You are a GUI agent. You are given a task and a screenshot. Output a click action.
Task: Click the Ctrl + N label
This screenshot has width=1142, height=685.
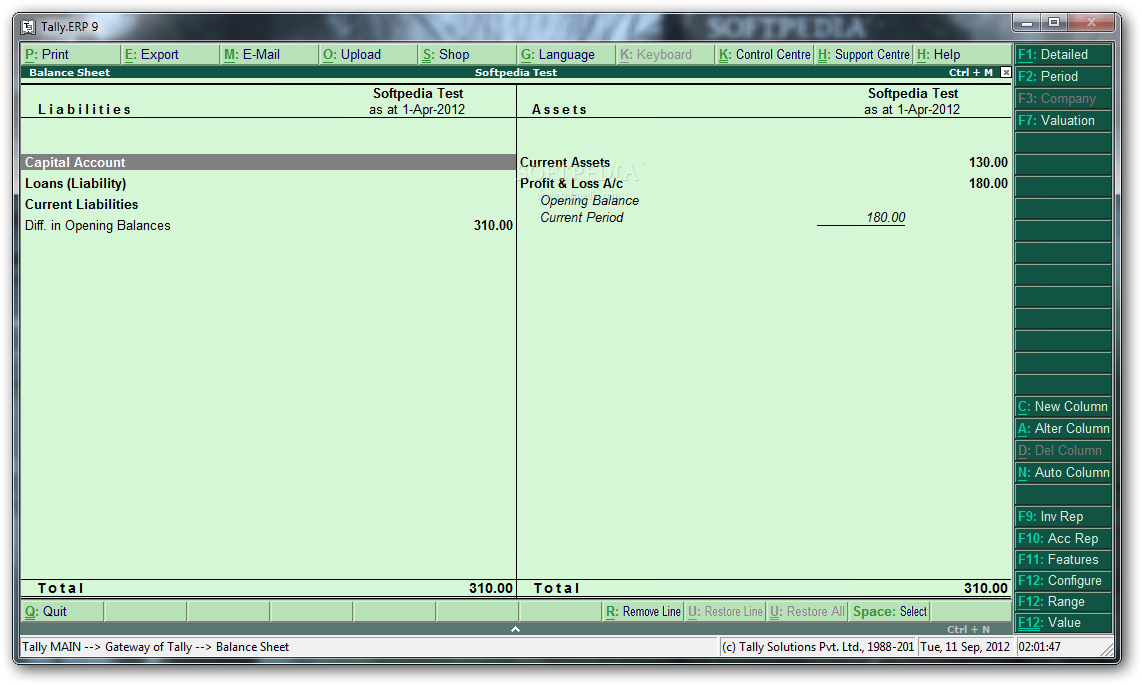tap(968, 629)
